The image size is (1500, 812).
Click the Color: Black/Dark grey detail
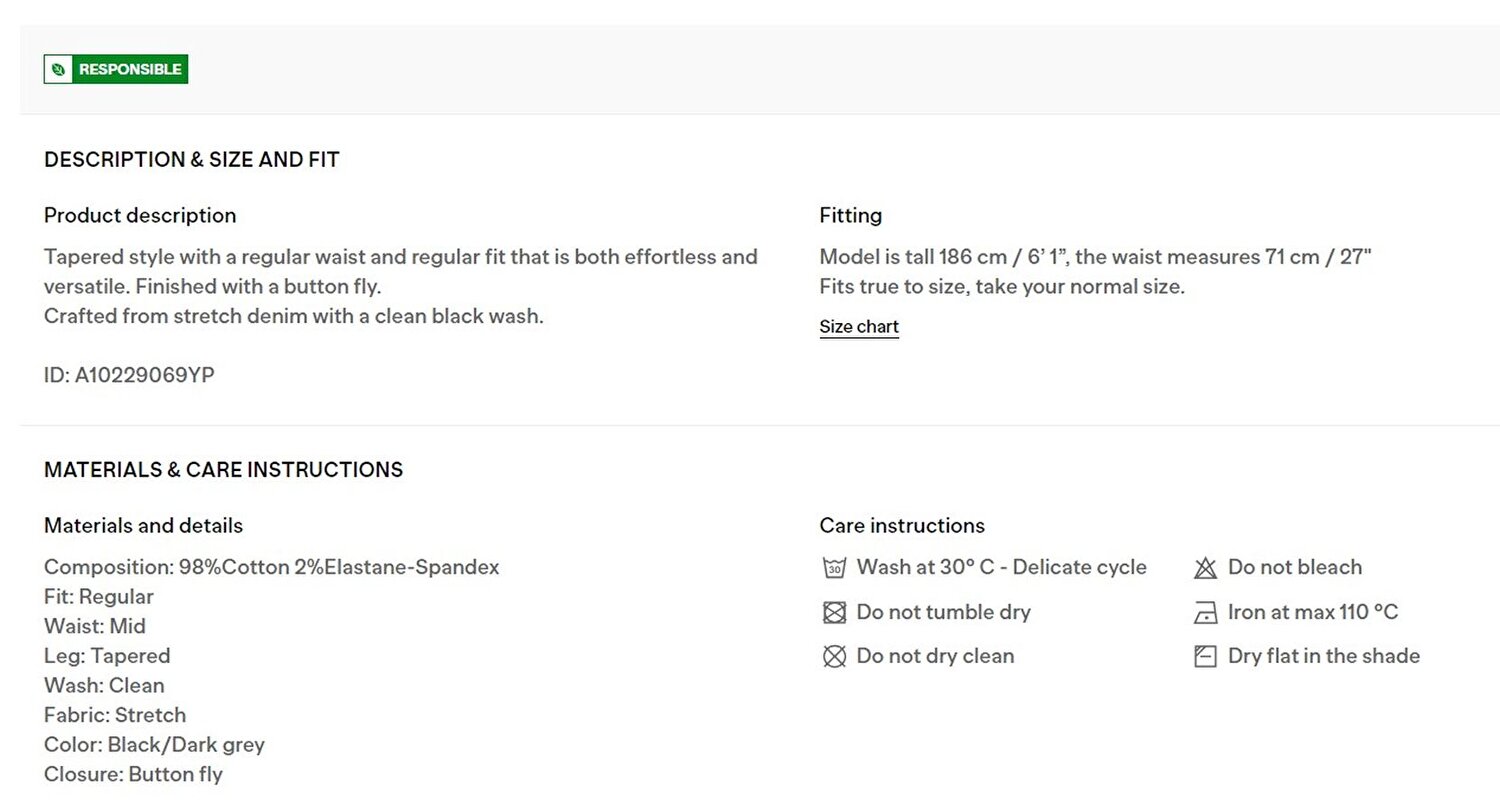(154, 745)
